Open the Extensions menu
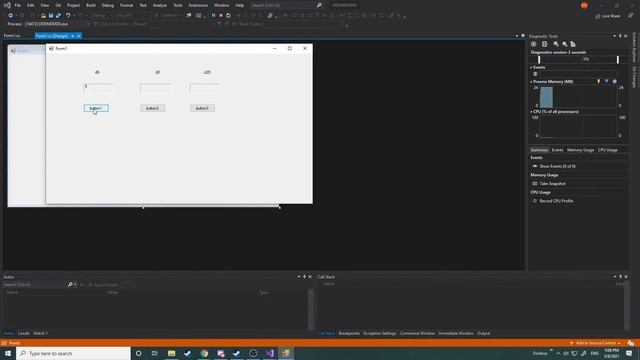This screenshot has height=360, width=640. tap(198, 5)
